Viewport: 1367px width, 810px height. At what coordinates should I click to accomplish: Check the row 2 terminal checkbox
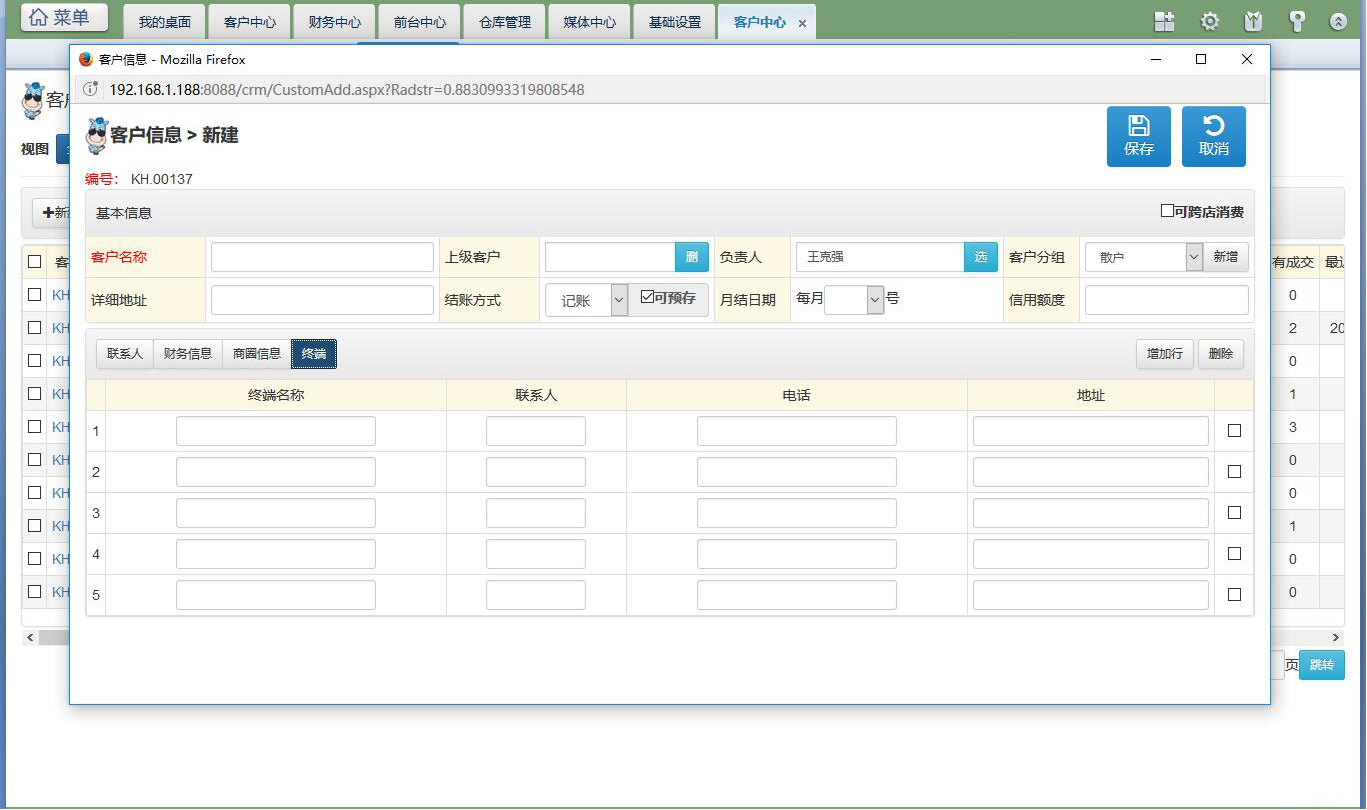tap(1234, 472)
